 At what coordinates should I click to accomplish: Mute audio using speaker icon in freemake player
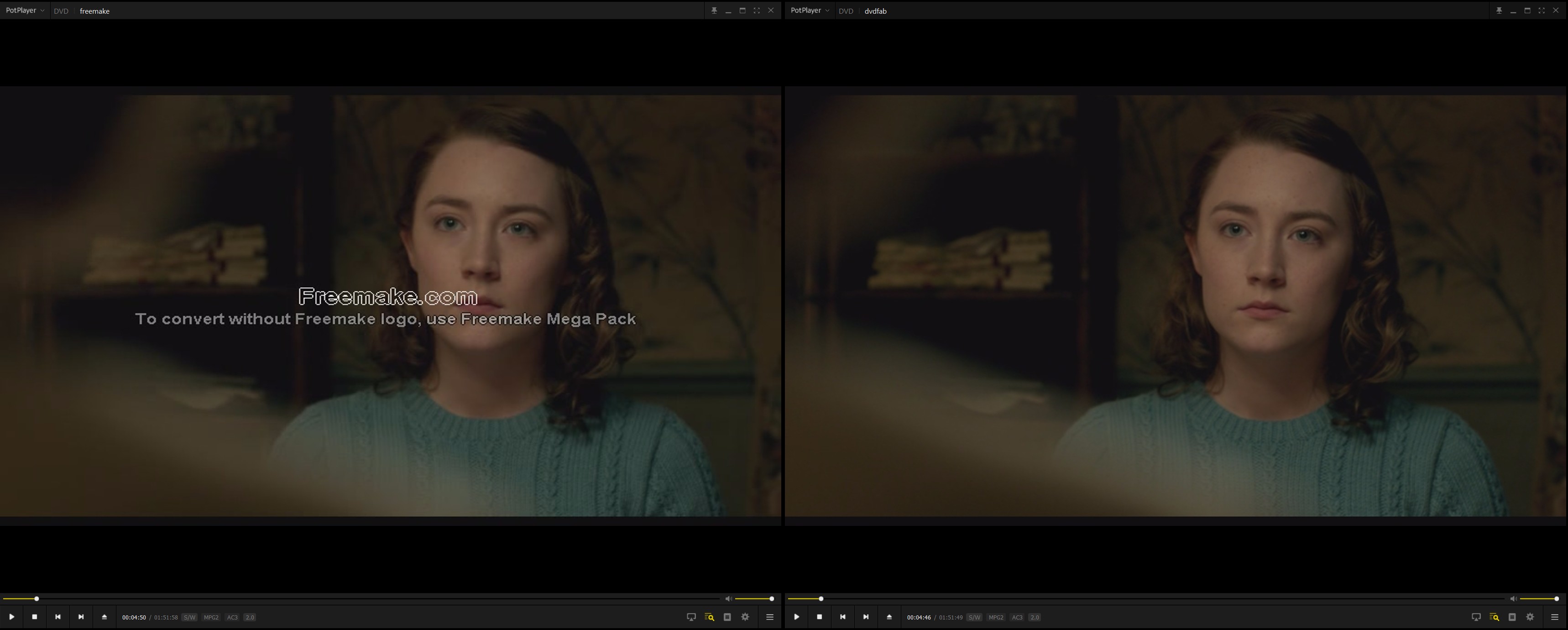coord(728,599)
